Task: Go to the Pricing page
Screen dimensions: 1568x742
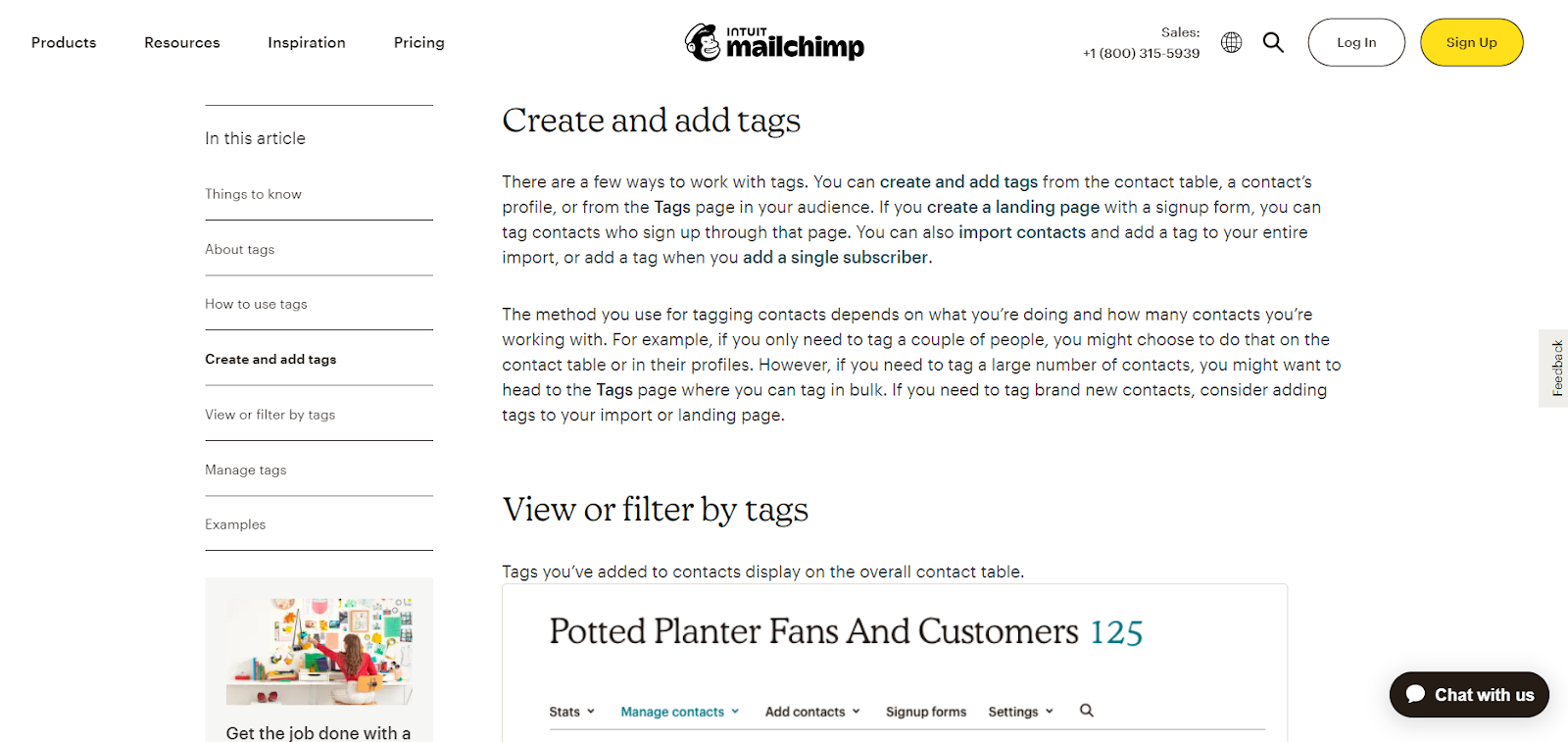Action: click(x=419, y=42)
